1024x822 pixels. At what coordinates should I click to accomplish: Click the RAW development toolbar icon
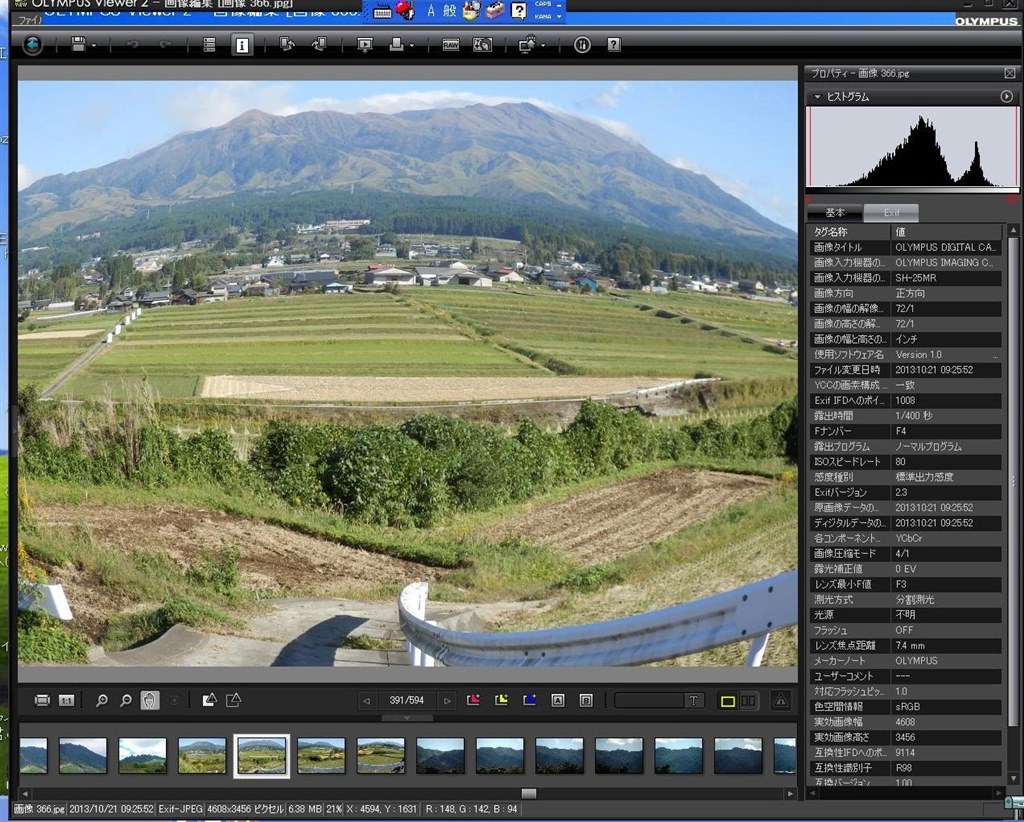click(451, 45)
